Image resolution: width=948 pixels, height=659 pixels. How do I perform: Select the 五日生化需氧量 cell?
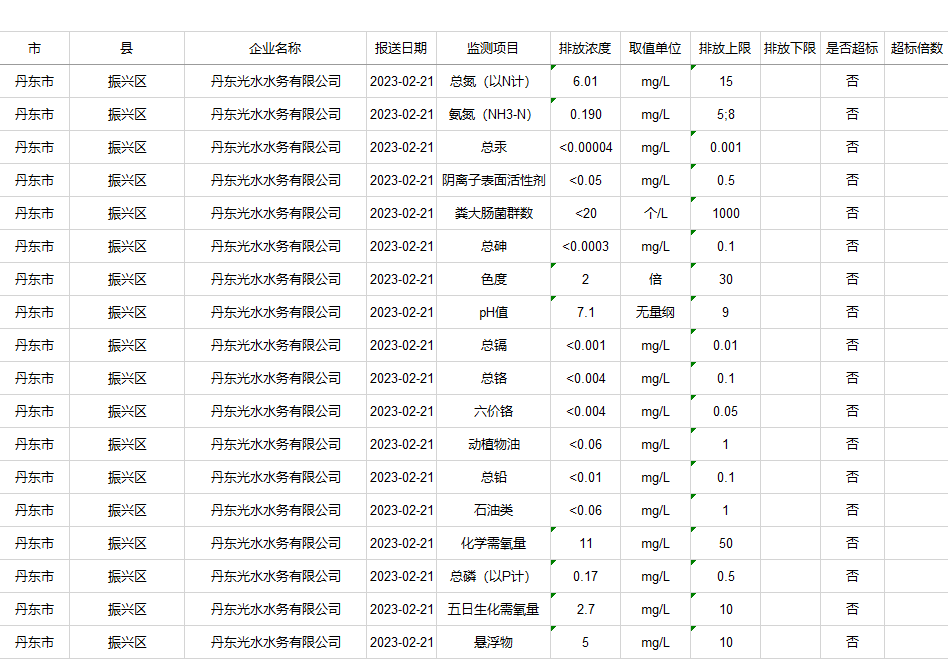pos(493,609)
